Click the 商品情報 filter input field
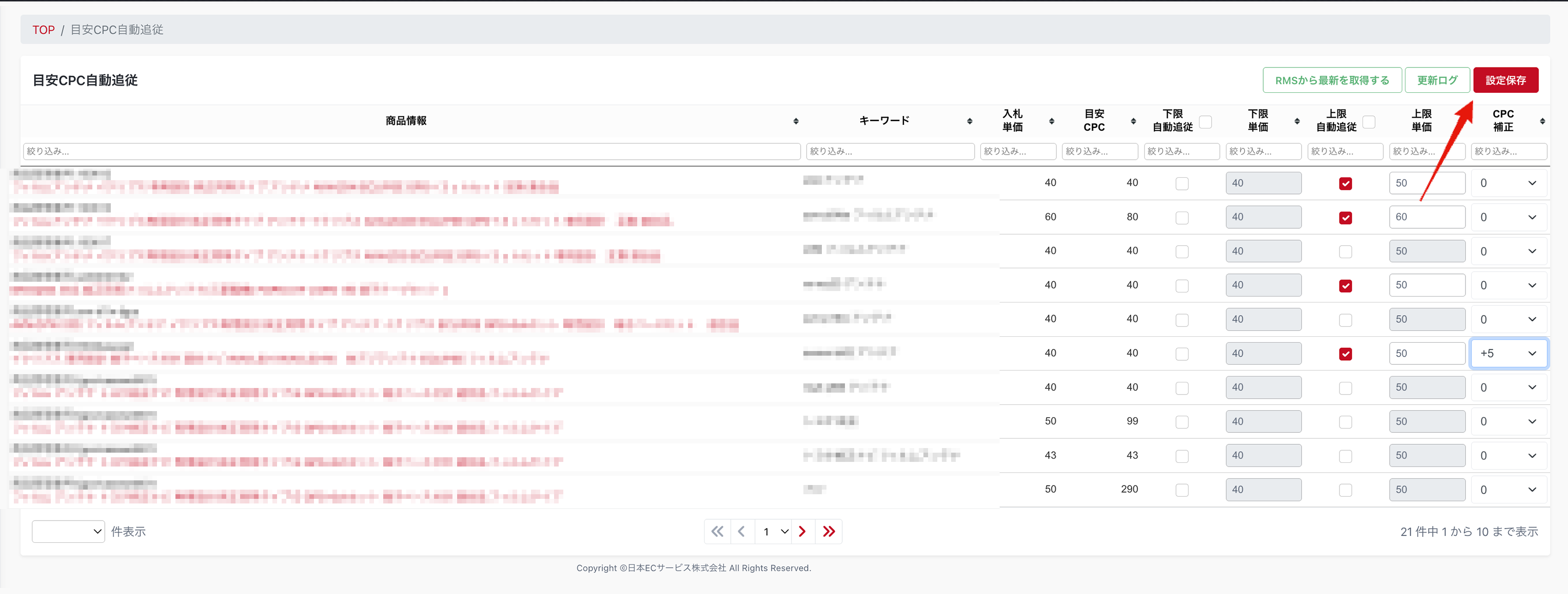 tap(411, 151)
